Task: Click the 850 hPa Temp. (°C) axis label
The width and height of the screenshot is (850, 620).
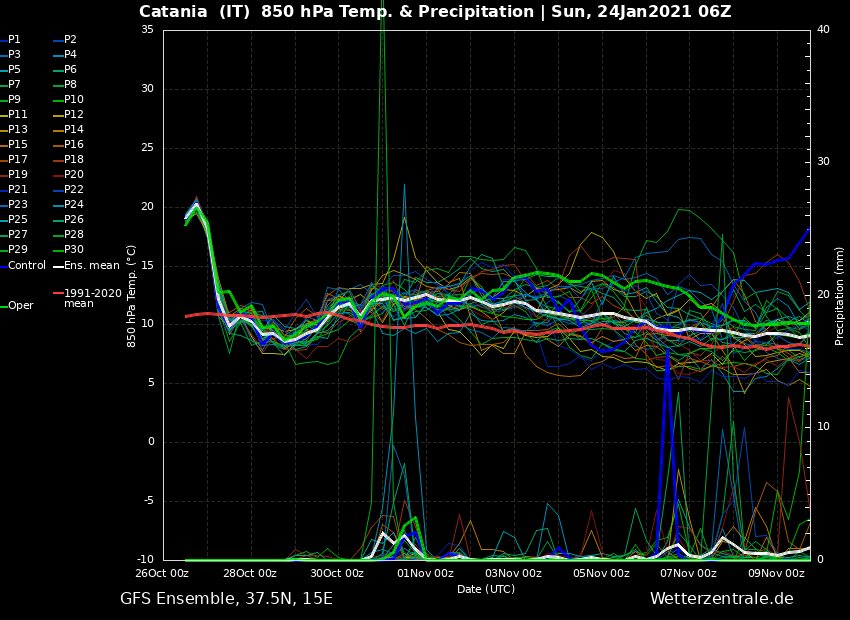Action: (132, 296)
